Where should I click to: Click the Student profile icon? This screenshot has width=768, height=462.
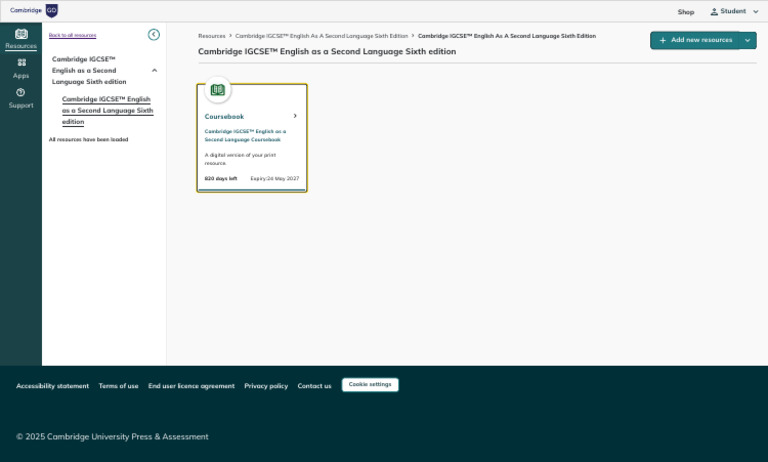[714, 11]
